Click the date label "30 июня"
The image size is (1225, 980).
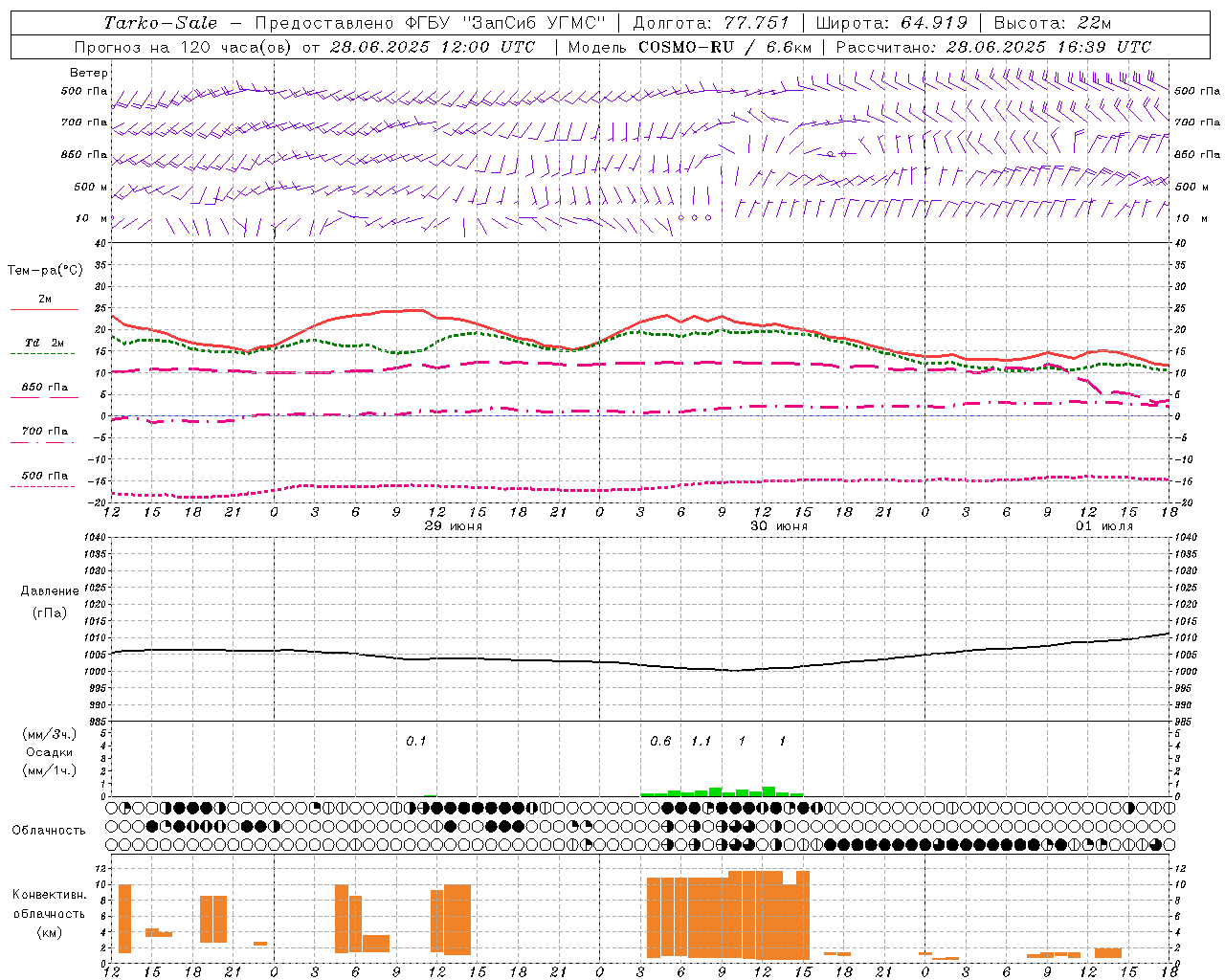778,525
